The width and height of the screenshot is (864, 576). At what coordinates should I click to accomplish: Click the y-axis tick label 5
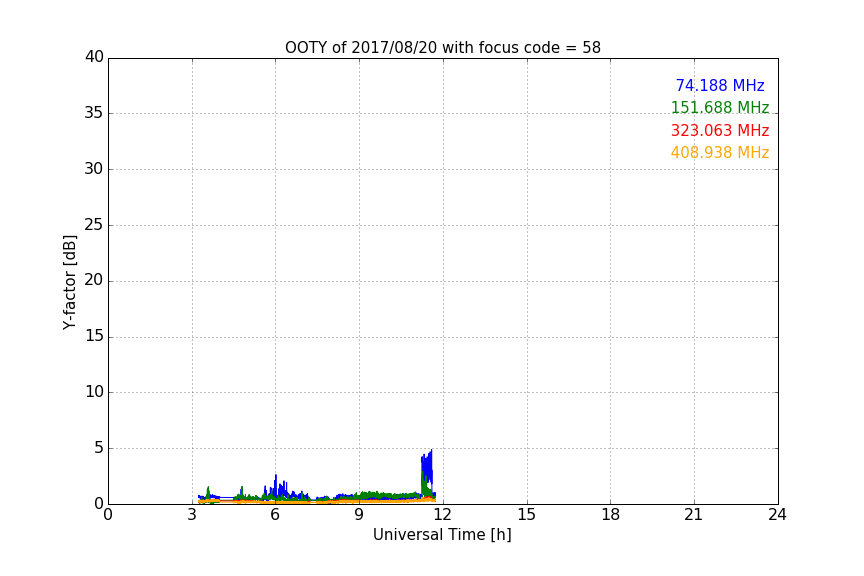click(99, 448)
